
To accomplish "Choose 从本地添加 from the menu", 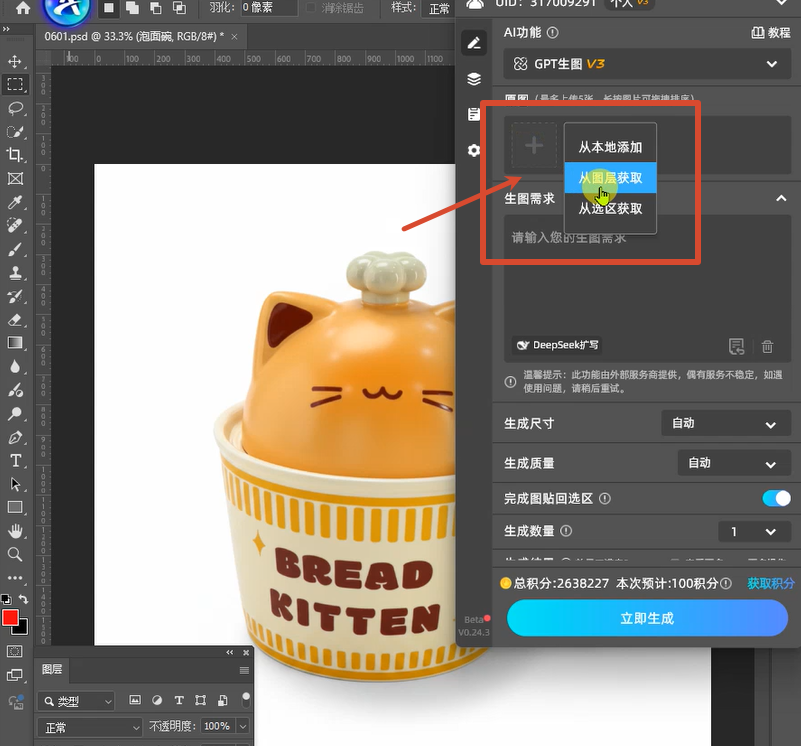I will coord(610,147).
